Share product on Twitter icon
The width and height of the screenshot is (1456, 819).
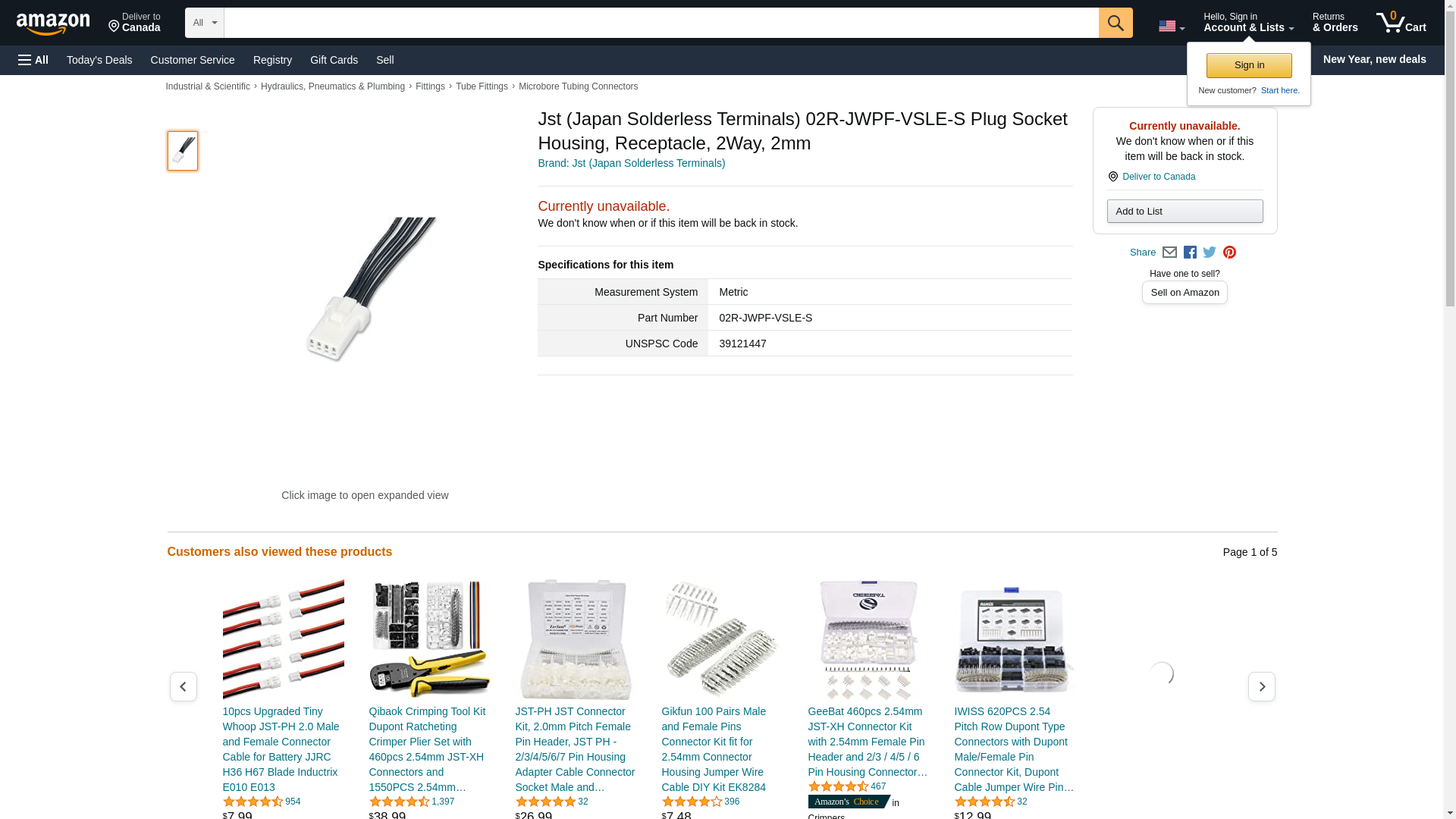1210,253
